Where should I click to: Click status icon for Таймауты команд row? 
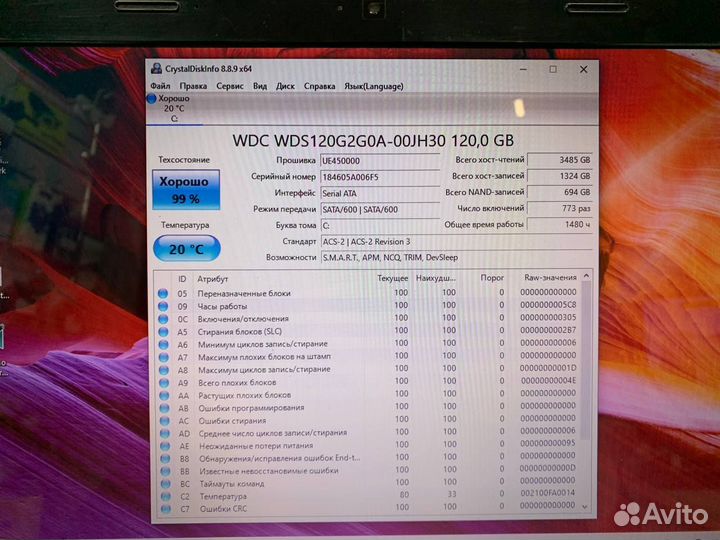[166, 484]
